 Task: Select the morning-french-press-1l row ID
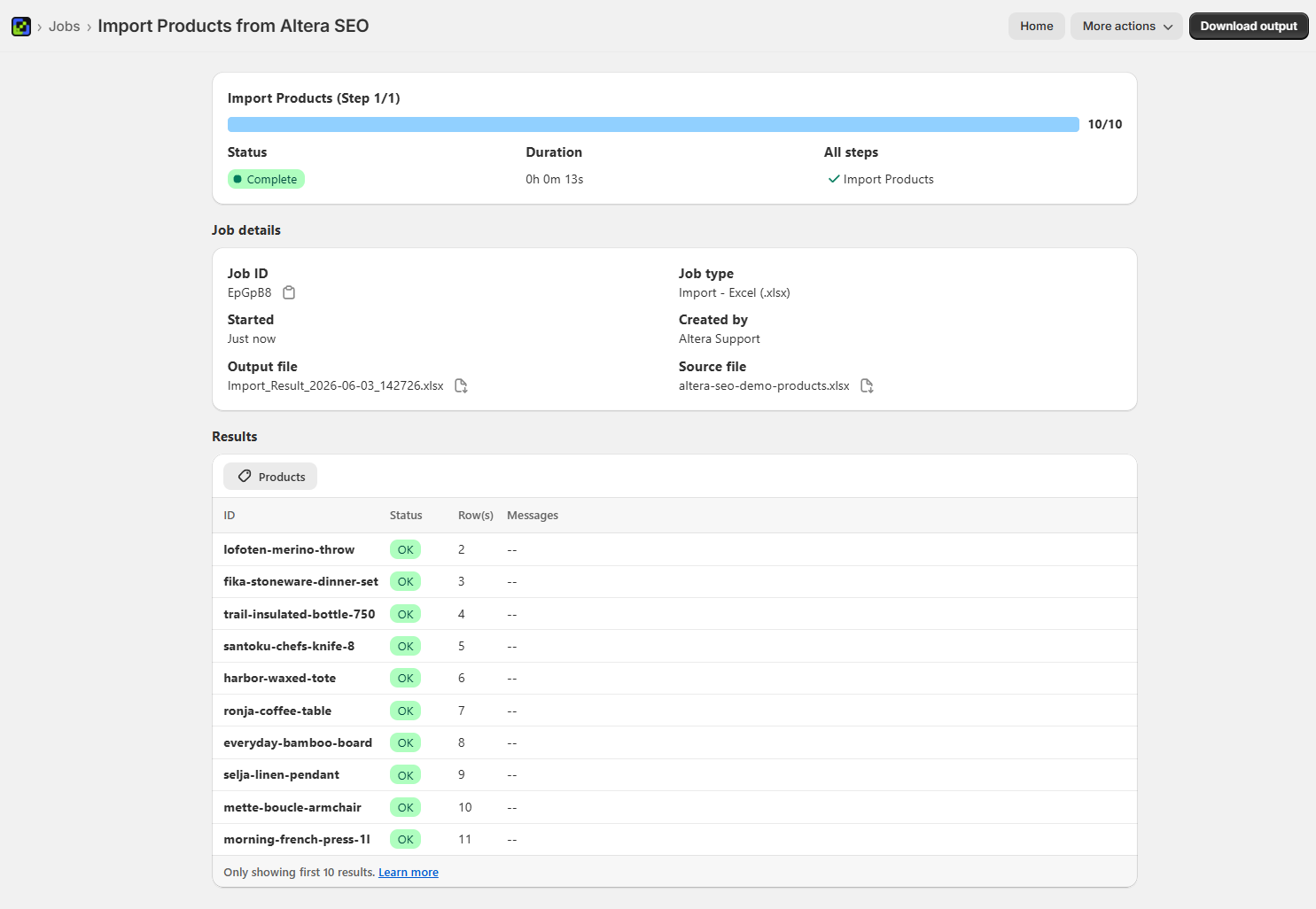(x=297, y=839)
